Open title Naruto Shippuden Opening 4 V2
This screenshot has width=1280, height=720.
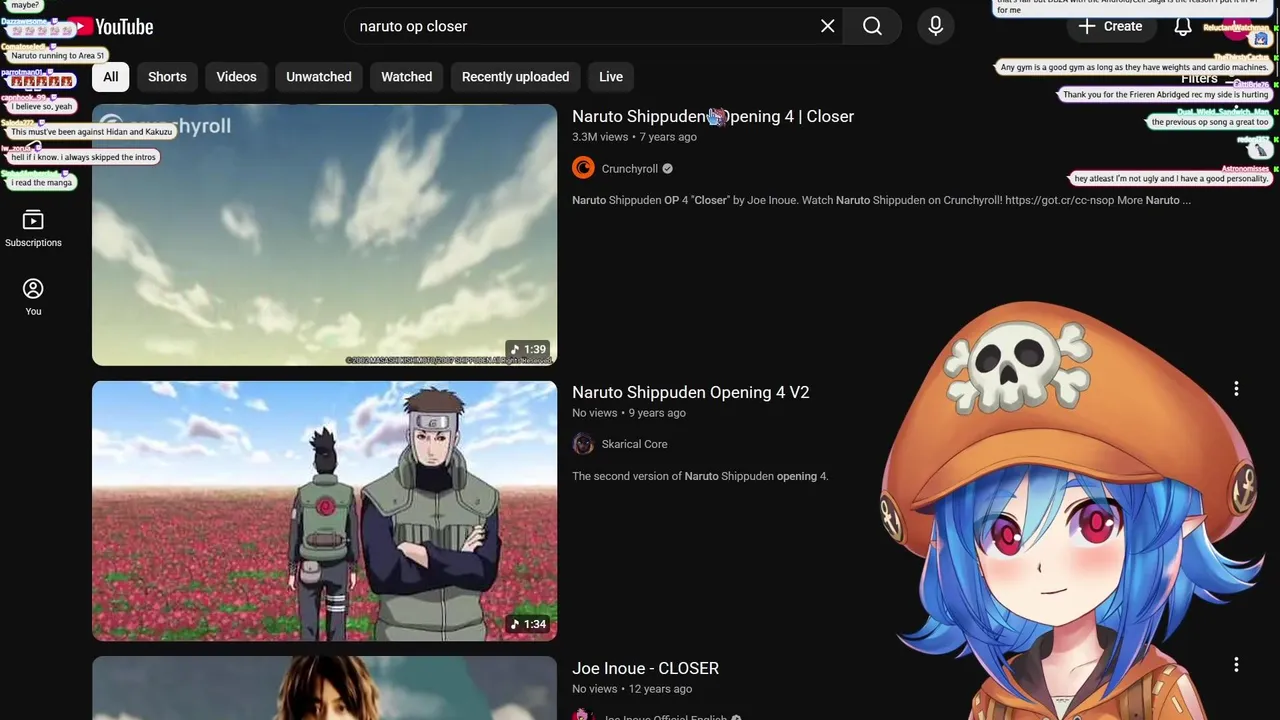[691, 392]
